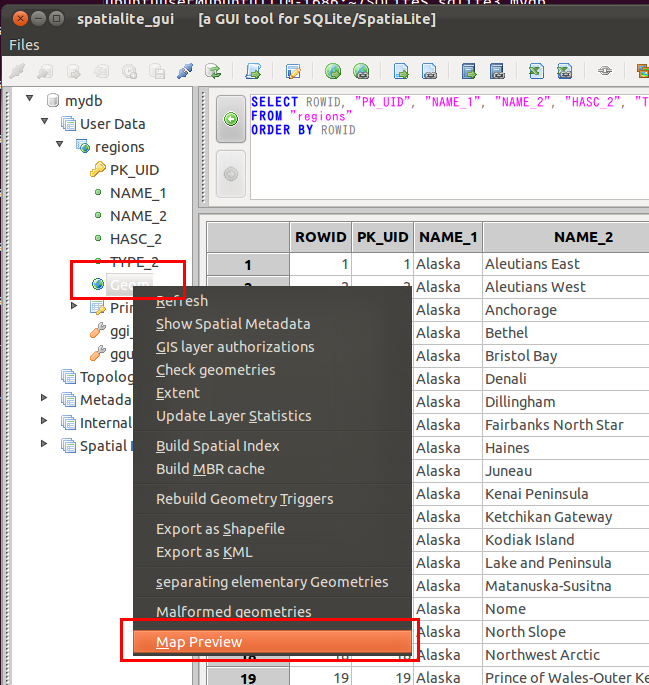This screenshot has width=649, height=685.
Task: Expand the Metadata tree node
Action: click(44, 398)
